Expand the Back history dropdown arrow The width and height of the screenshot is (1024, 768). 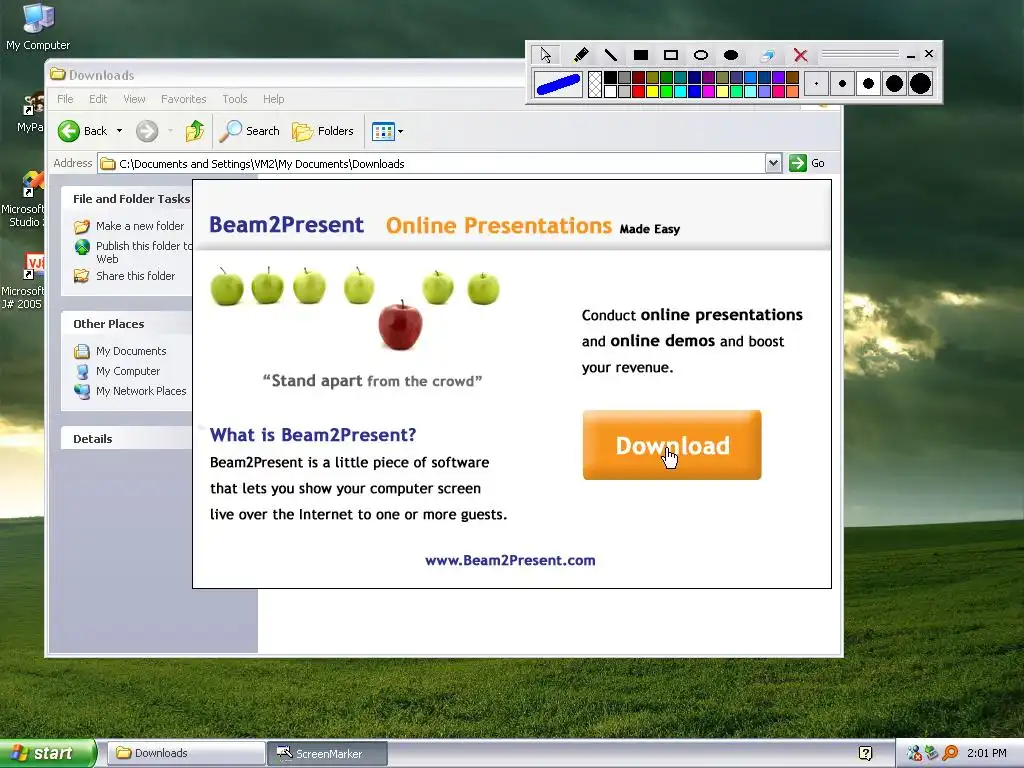tap(120, 131)
